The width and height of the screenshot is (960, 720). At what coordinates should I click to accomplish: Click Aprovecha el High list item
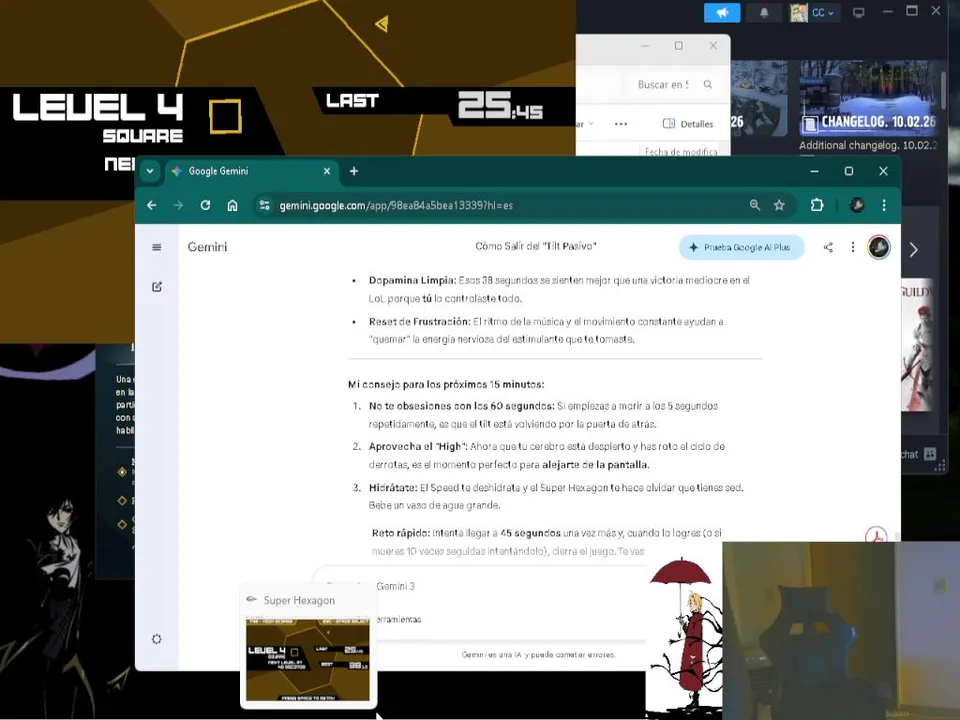(547, 456)
